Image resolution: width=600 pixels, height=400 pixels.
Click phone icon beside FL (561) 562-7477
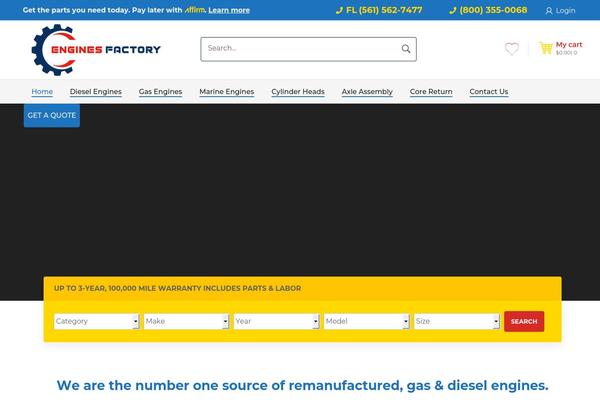pyautogui.click(x=339, y=11)
